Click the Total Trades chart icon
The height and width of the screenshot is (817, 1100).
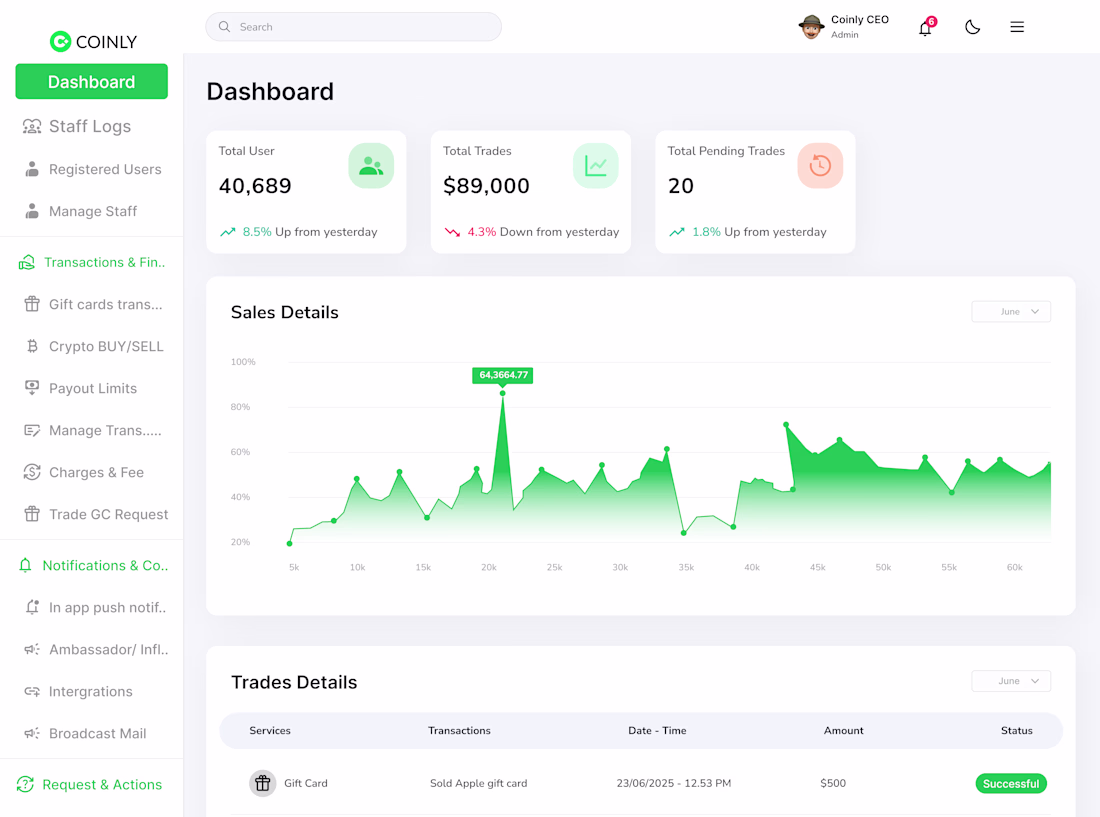click(596, 166)
